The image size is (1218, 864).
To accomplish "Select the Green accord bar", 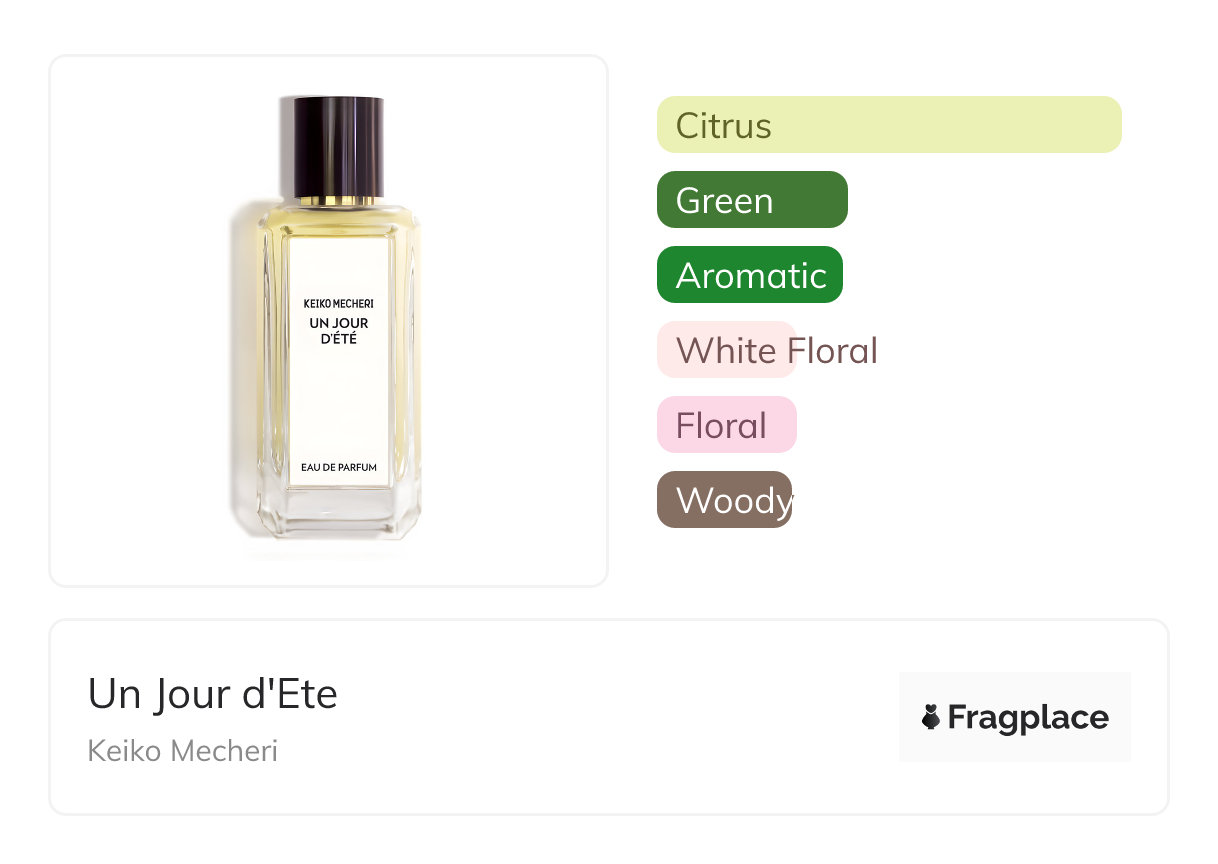I will click(752, 200).
